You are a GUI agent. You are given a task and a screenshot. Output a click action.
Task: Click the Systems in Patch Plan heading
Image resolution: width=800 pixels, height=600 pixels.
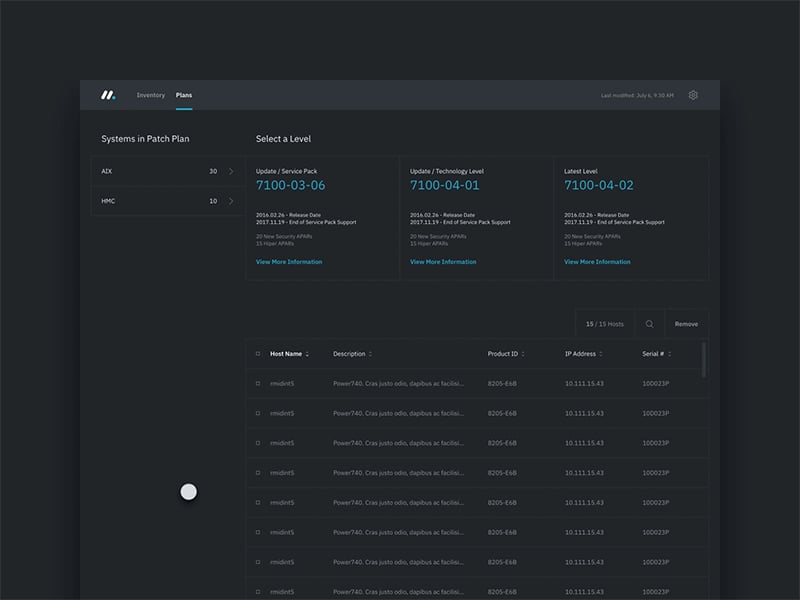(145, 139)
